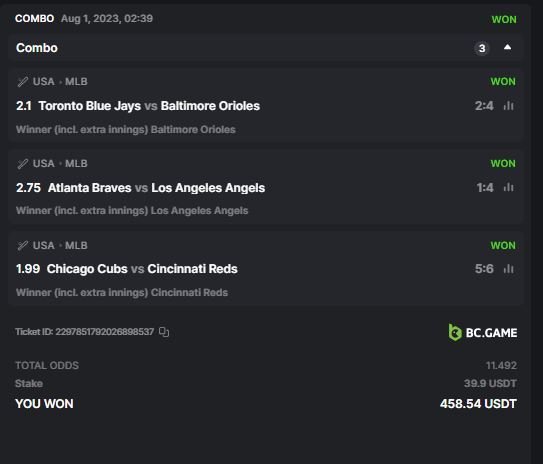
Task: Click the 458.54 USDT winnings amount
Action: pos(478,404)
